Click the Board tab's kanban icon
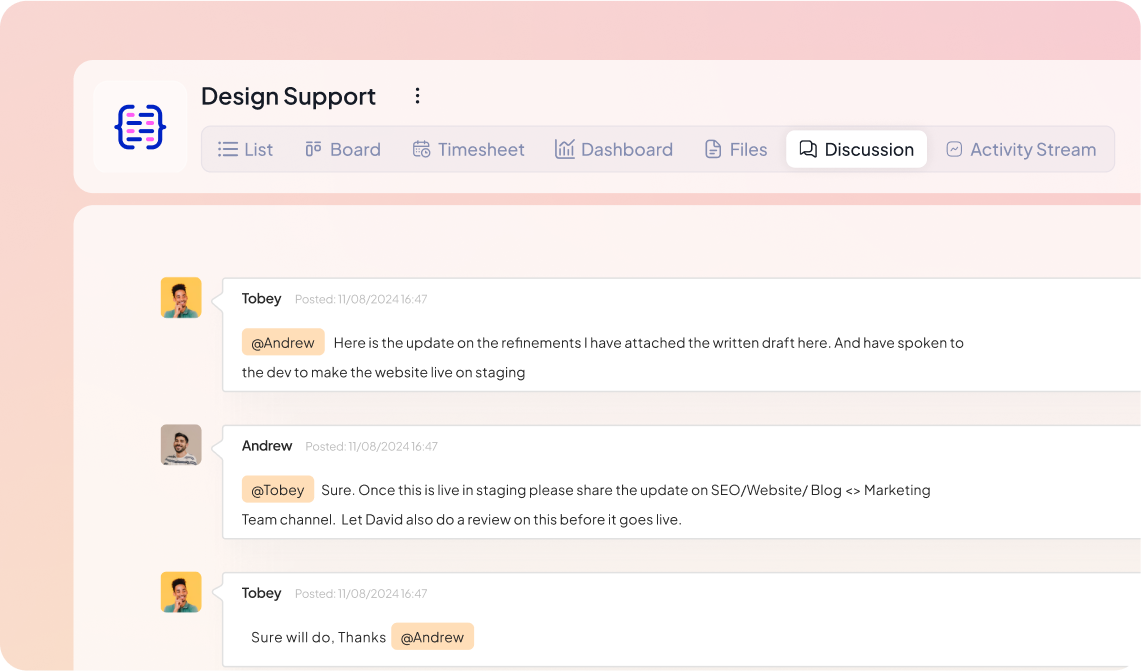 coord(314,149)
